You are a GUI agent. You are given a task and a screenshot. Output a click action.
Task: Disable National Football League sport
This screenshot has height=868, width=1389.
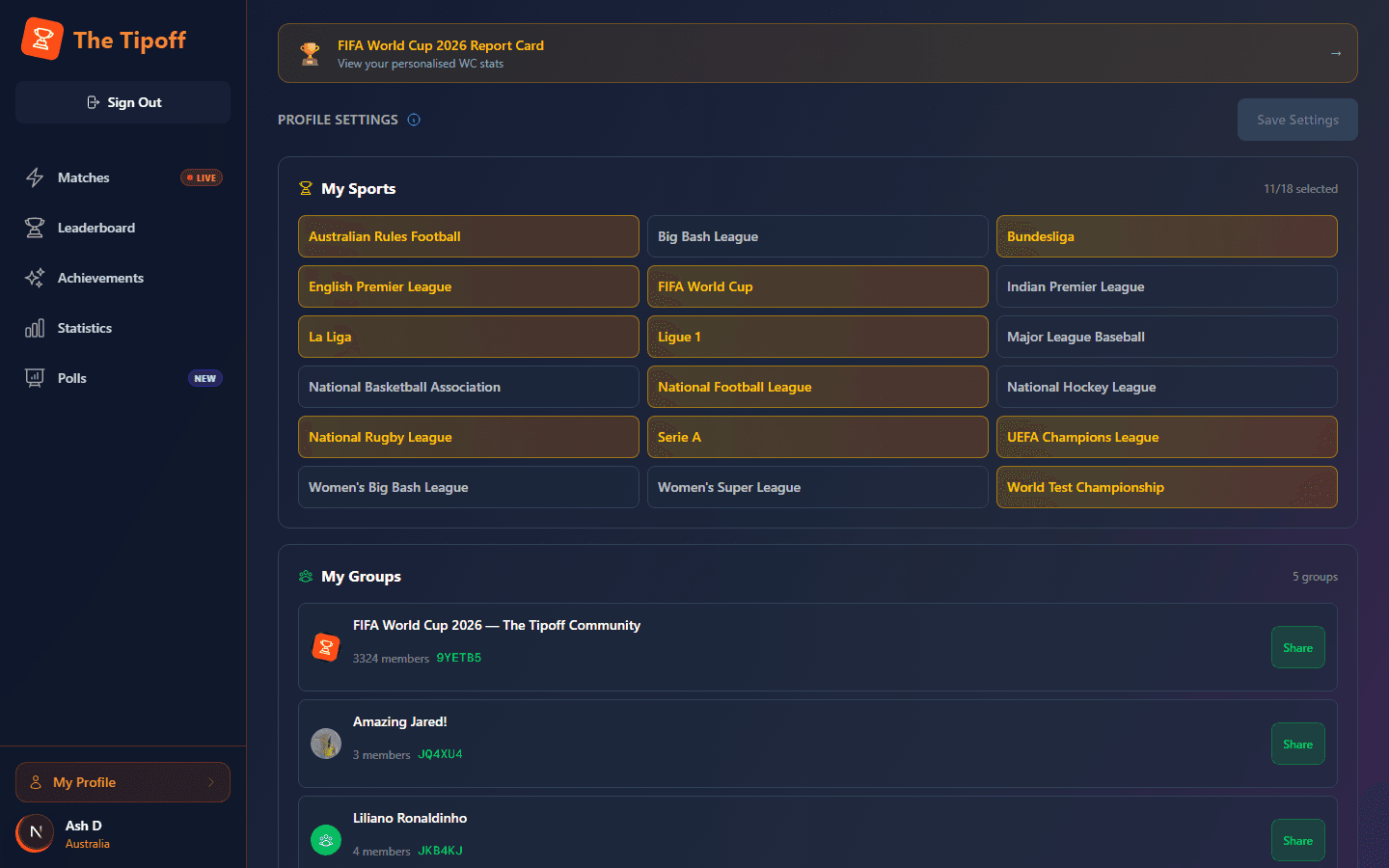coord(818,387)
